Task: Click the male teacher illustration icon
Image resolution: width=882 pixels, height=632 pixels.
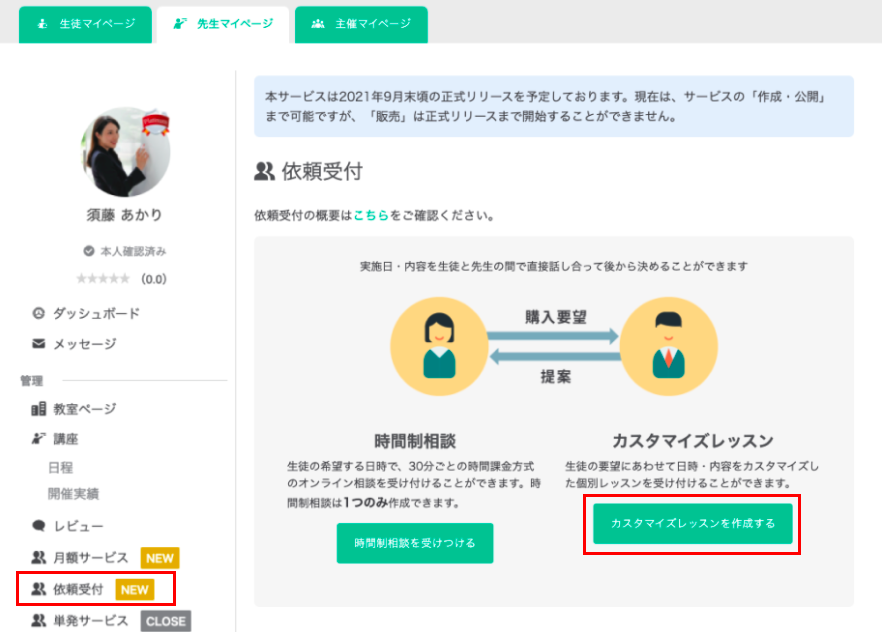Action: (x=669, y=346)
